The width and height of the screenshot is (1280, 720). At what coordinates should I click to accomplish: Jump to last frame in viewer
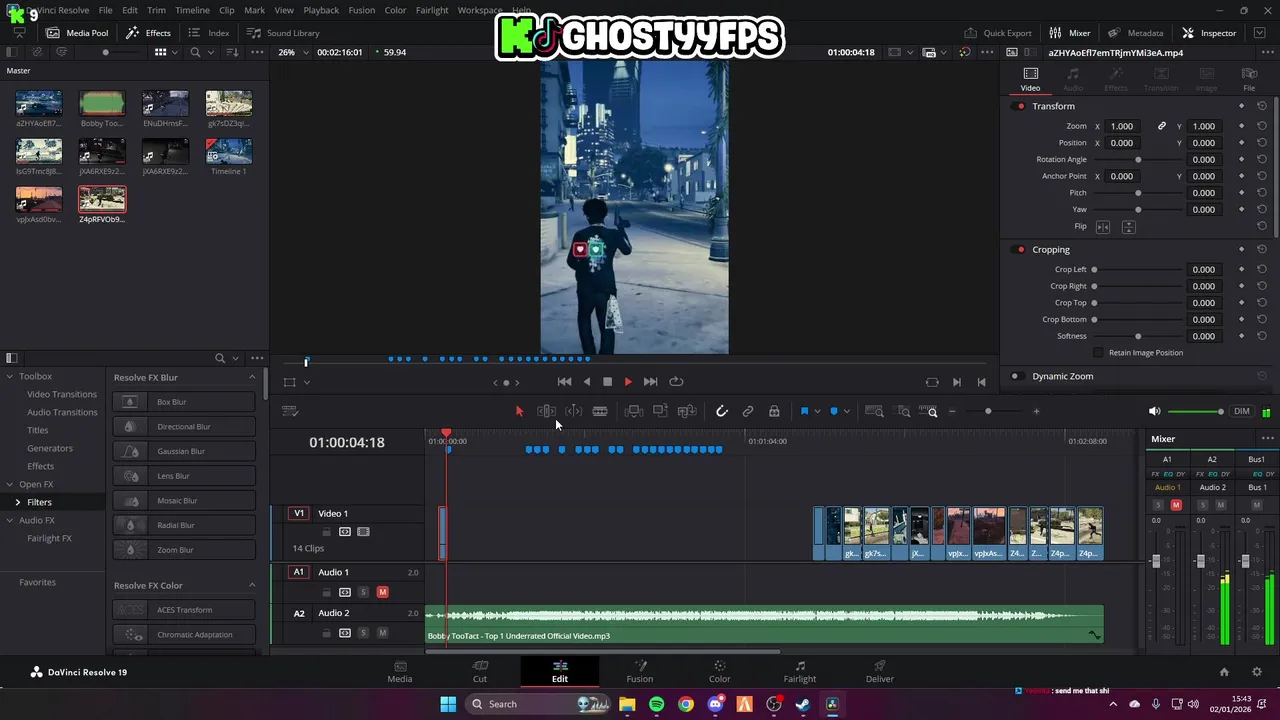pos(650,382)
